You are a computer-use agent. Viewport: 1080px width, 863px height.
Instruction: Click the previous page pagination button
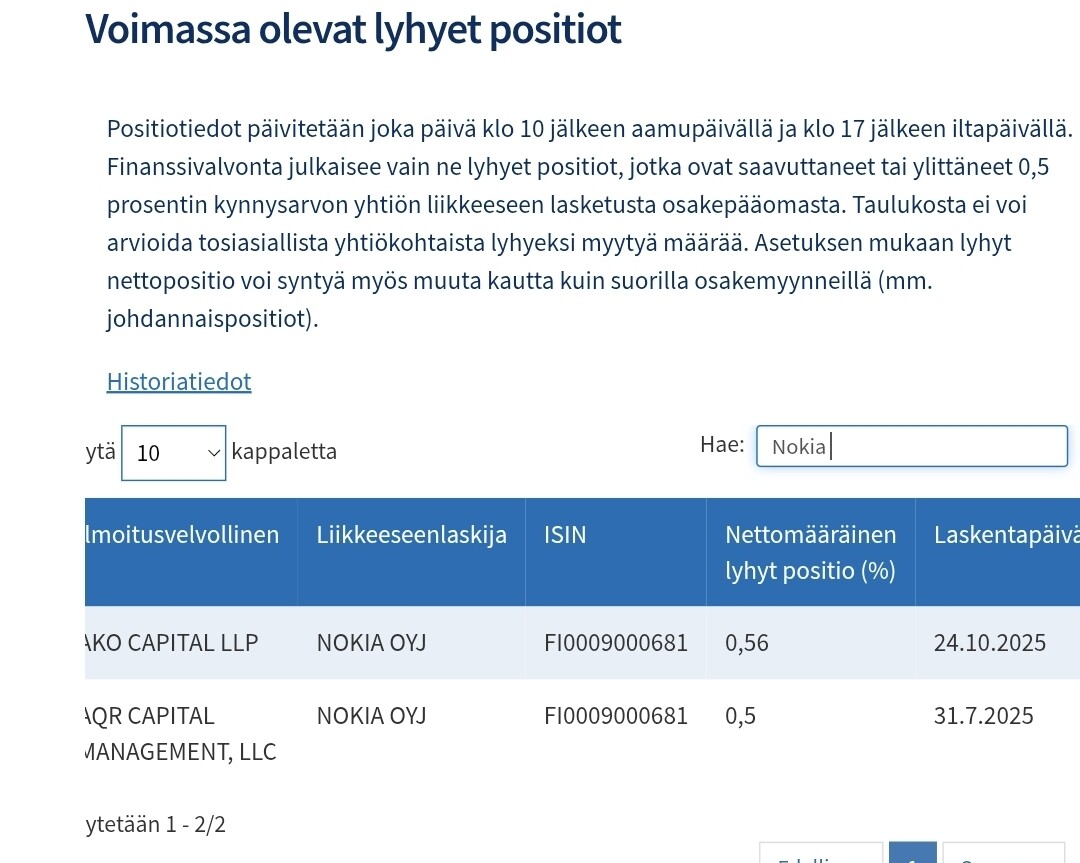pyautogui.click(x=821, y=854)
